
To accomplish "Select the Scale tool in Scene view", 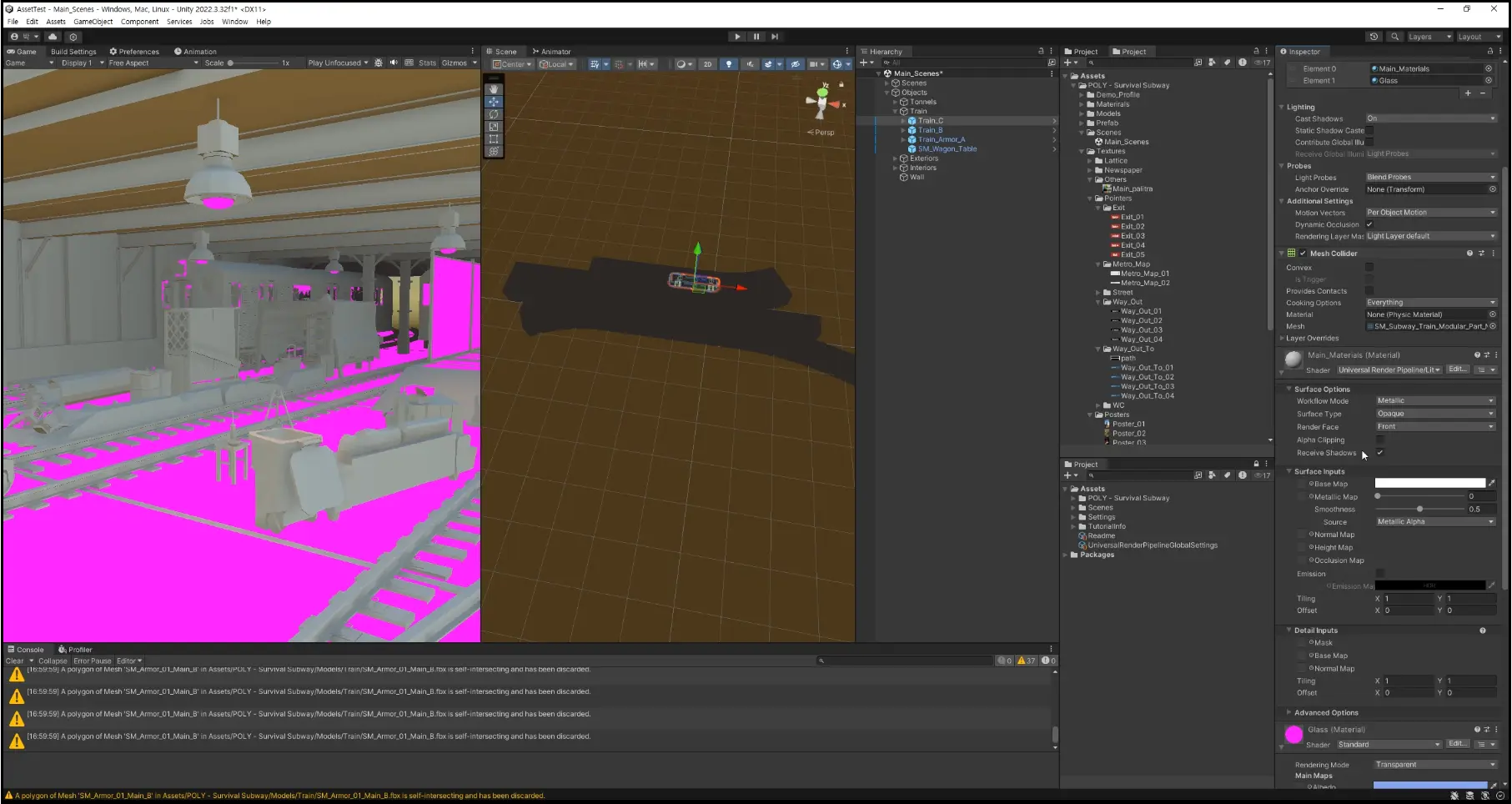I will pos(494,127).
